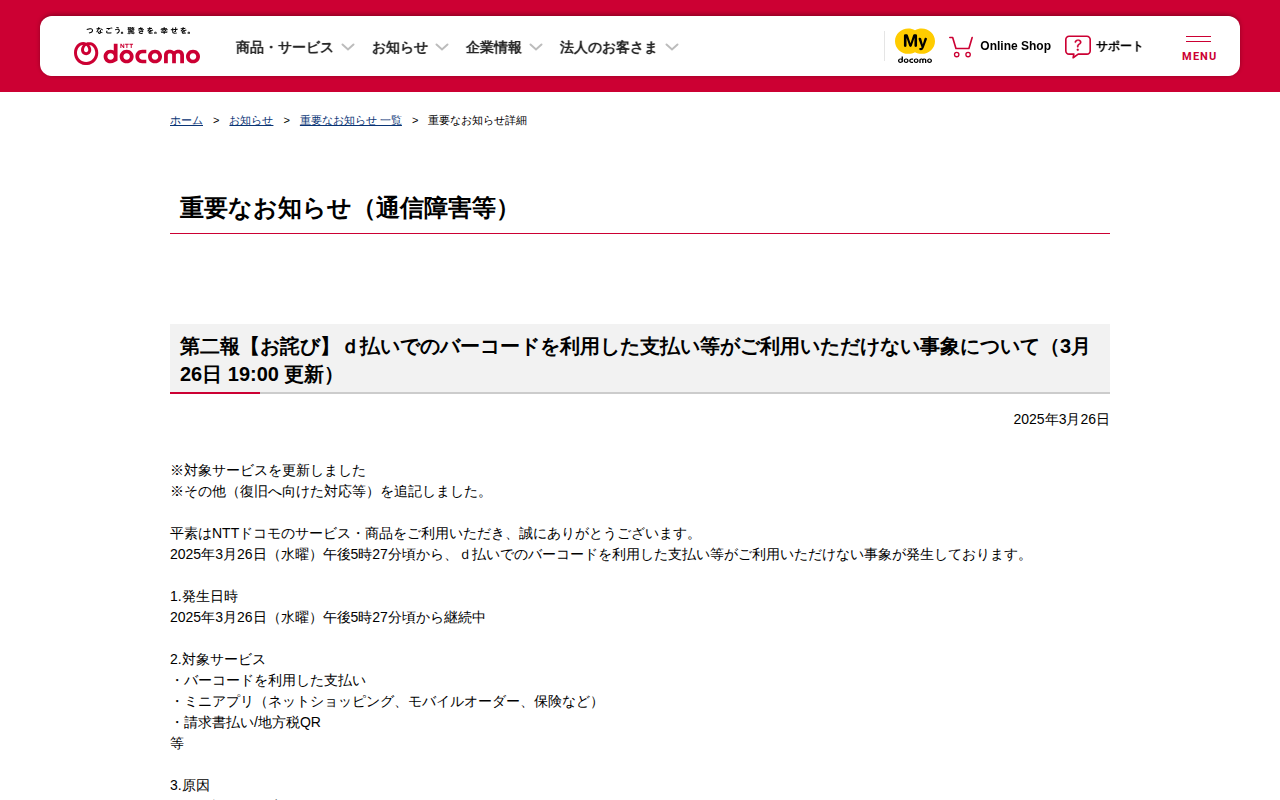This screenshot has width=1280, height=800.
Task: Open the 法人のお客さま menu
Action: click(609, 47)
